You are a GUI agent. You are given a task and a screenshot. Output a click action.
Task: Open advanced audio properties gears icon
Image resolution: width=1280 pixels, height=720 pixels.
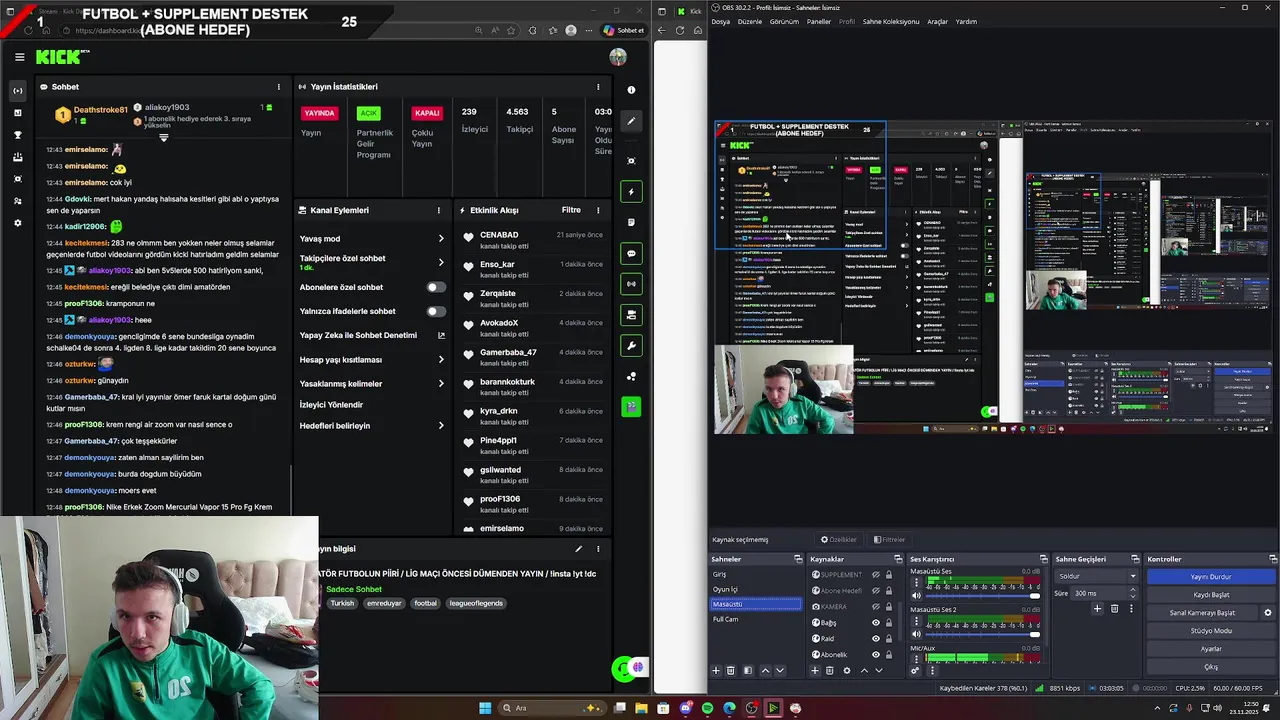click(915, 670)
